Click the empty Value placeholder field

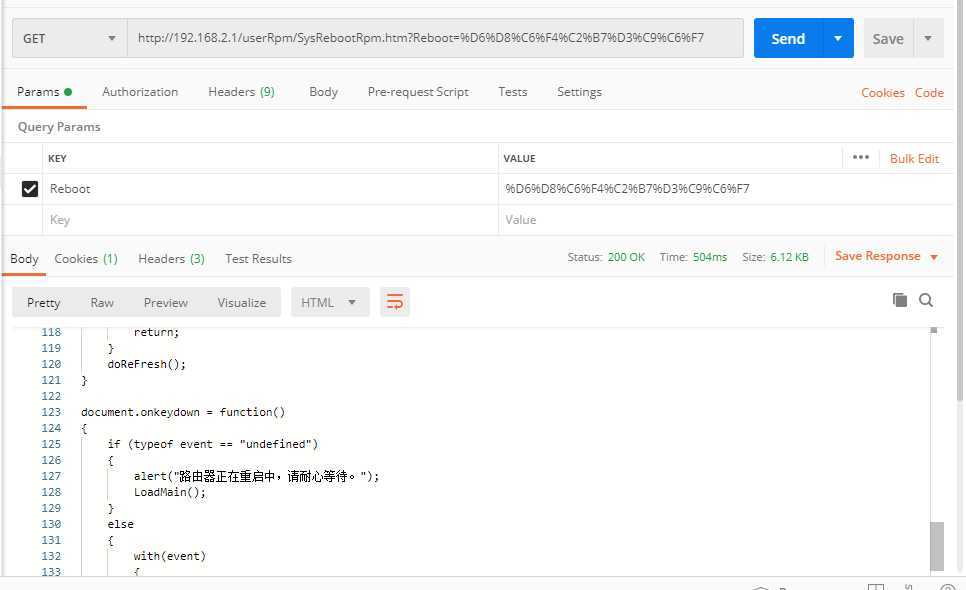pyautogui.click(x=725, y=220)
